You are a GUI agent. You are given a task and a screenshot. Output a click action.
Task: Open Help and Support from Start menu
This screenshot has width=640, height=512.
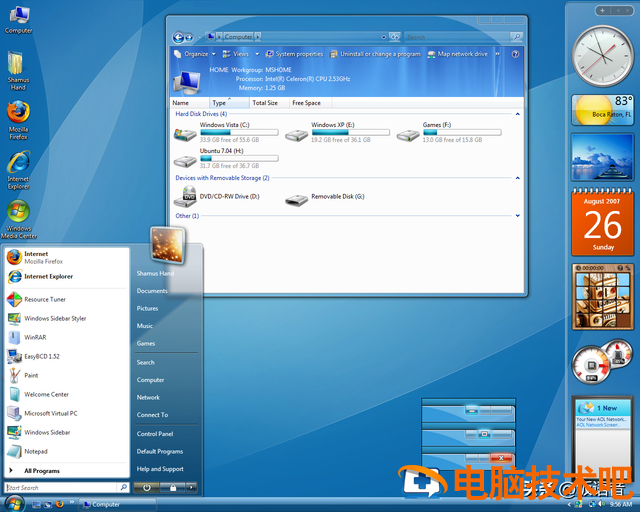pos(160,469)
